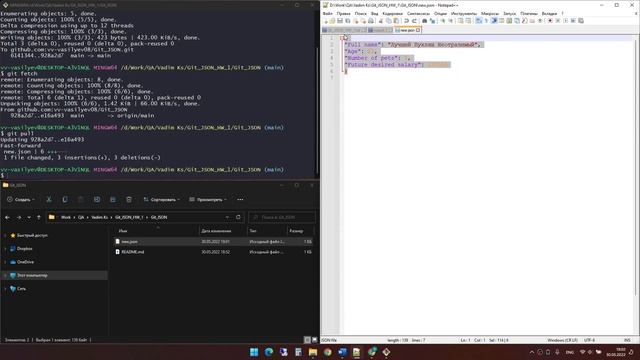
Task: Click Rename icon in File Explorer toolbar
Action: (x=97, y=200)
